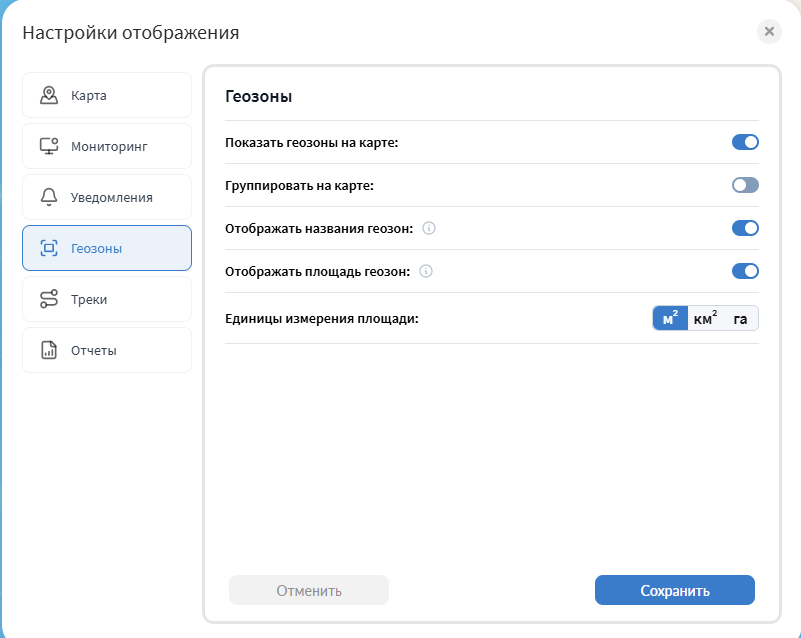Click the Отображать площадь геозон label
801x638 pixels.
pos(317,271)
